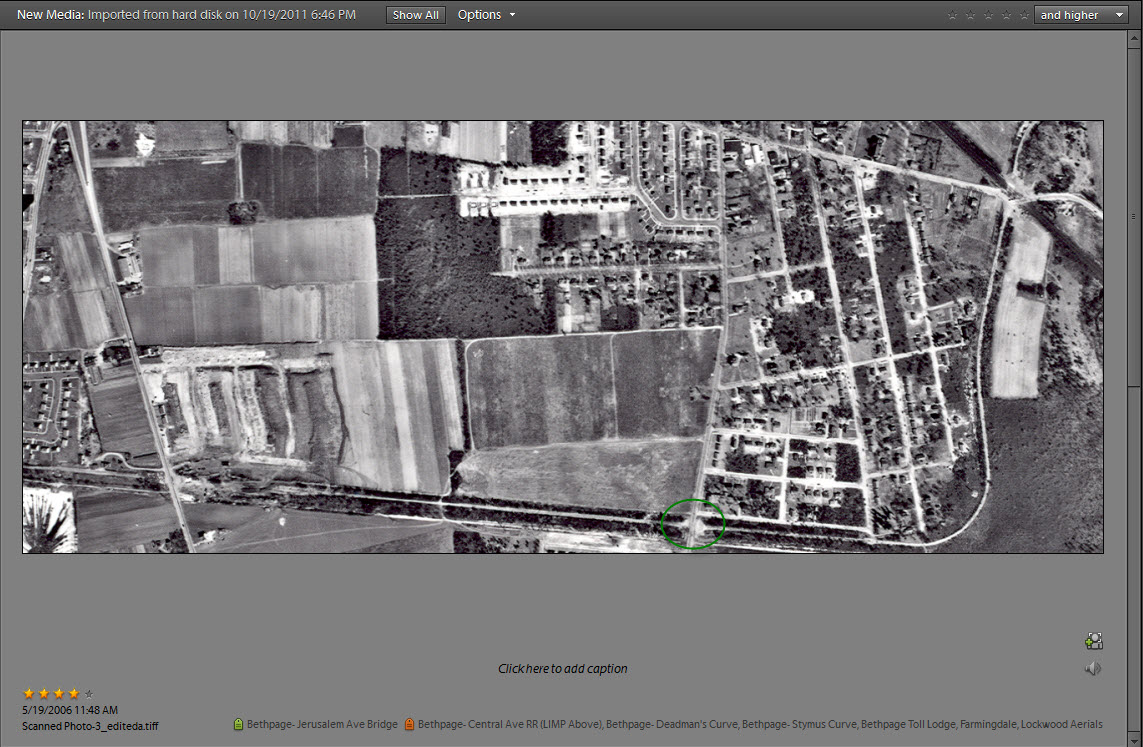Click the Show All button

point(415,15)
